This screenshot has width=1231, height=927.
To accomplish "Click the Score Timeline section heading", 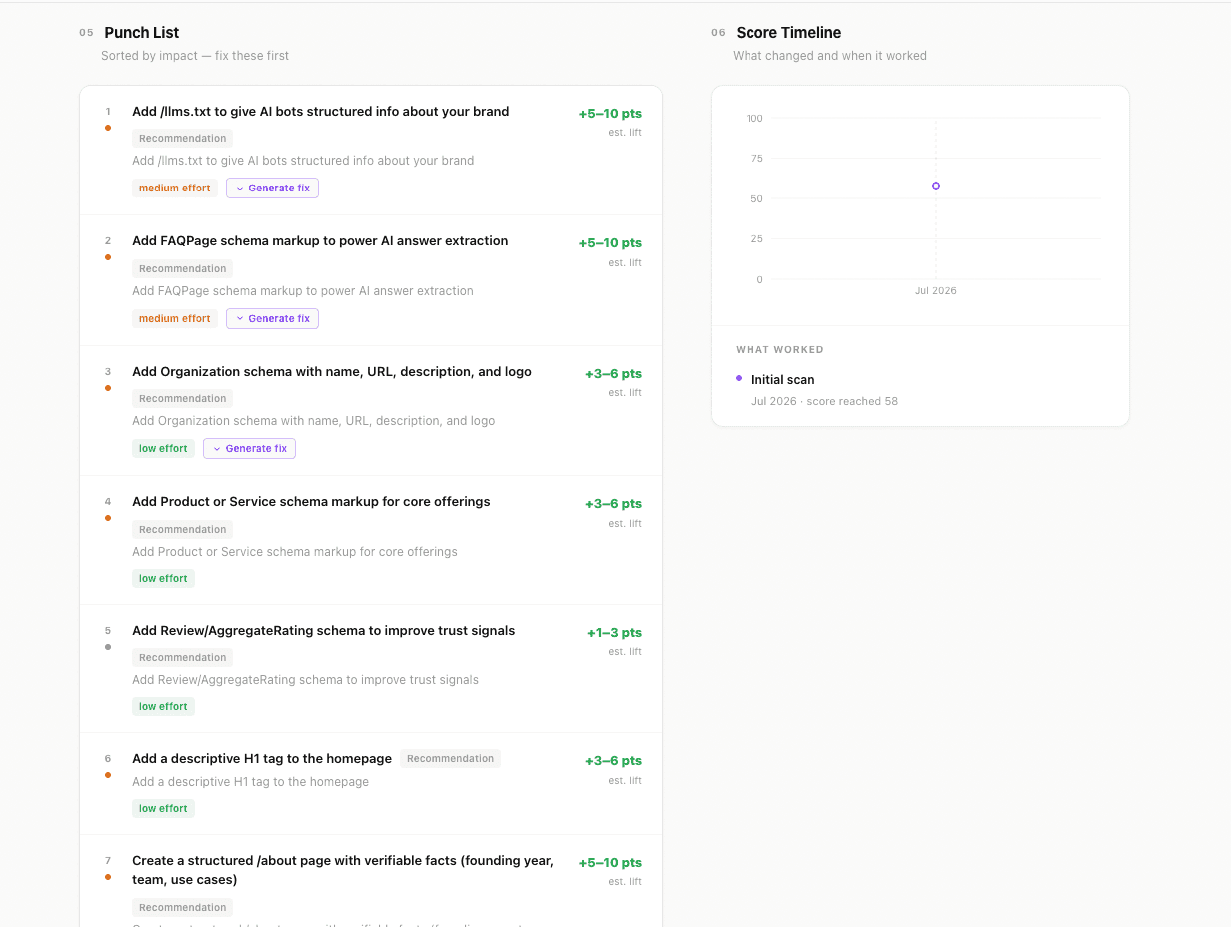I will coord(789,33).
